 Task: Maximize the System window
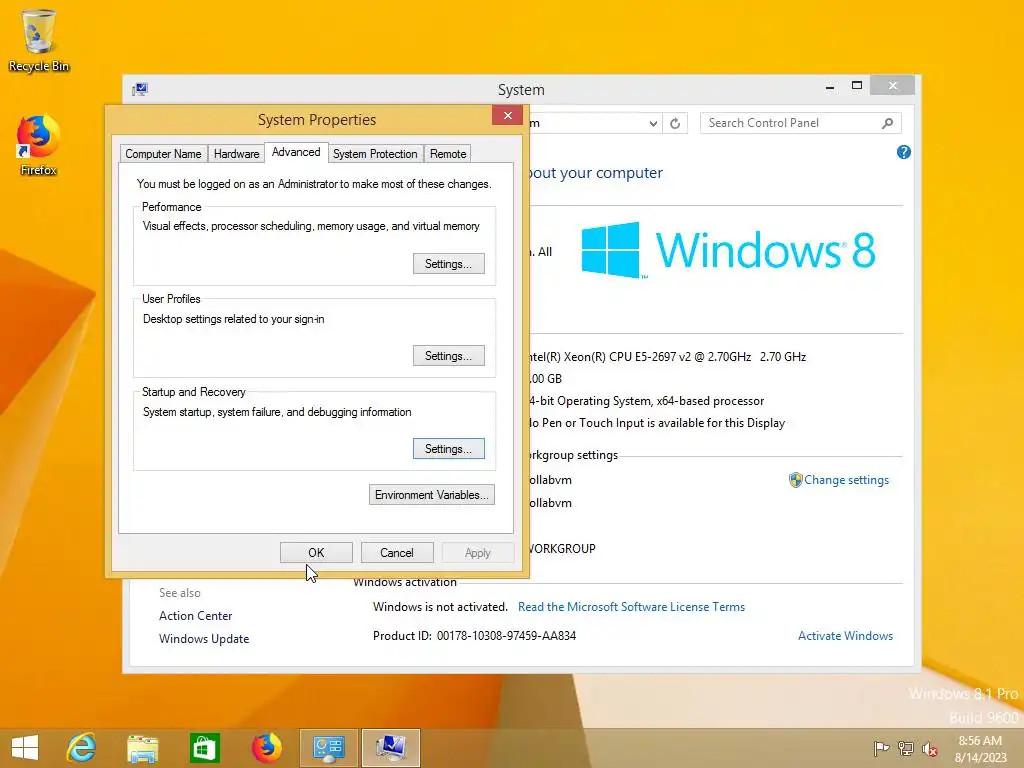pyautogui.click(x=857, y=86)
